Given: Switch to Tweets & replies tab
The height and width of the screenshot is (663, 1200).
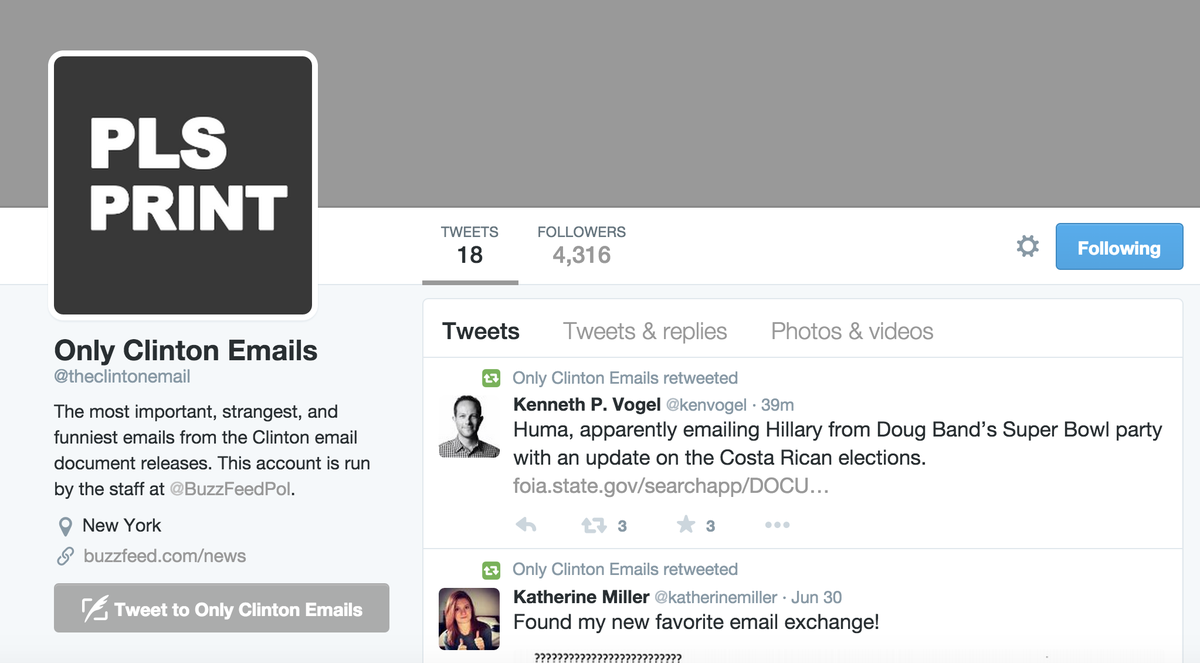Looking at the screenshot, I should [x=645, y=331].
